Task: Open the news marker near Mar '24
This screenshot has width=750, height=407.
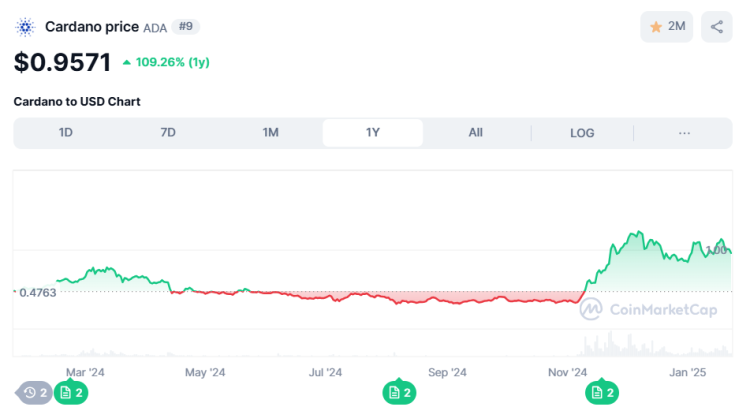Action: click(x=72, y=393)
